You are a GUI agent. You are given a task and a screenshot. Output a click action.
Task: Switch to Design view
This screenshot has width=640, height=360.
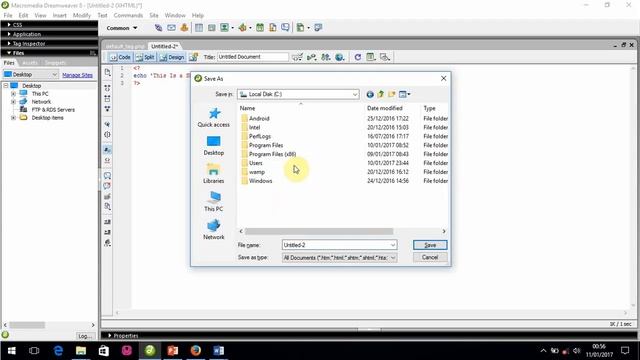(172, 57)
